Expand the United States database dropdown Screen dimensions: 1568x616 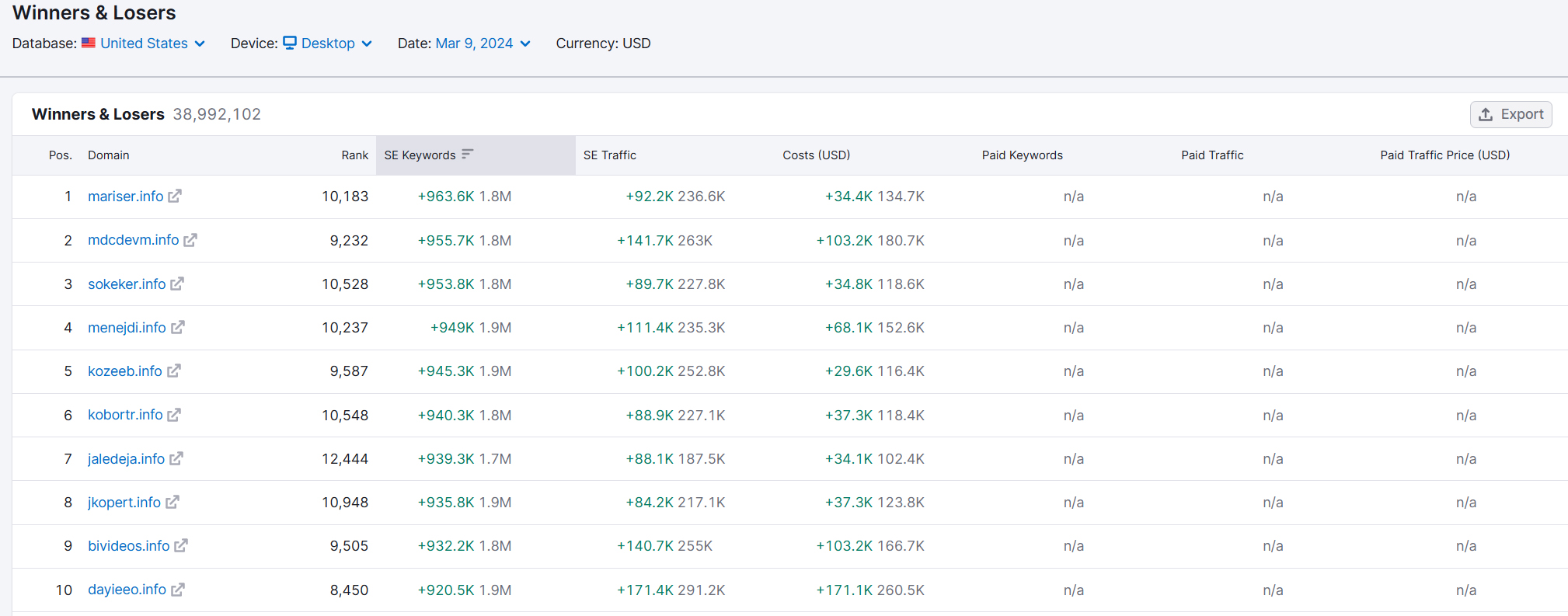coord(153,44)
